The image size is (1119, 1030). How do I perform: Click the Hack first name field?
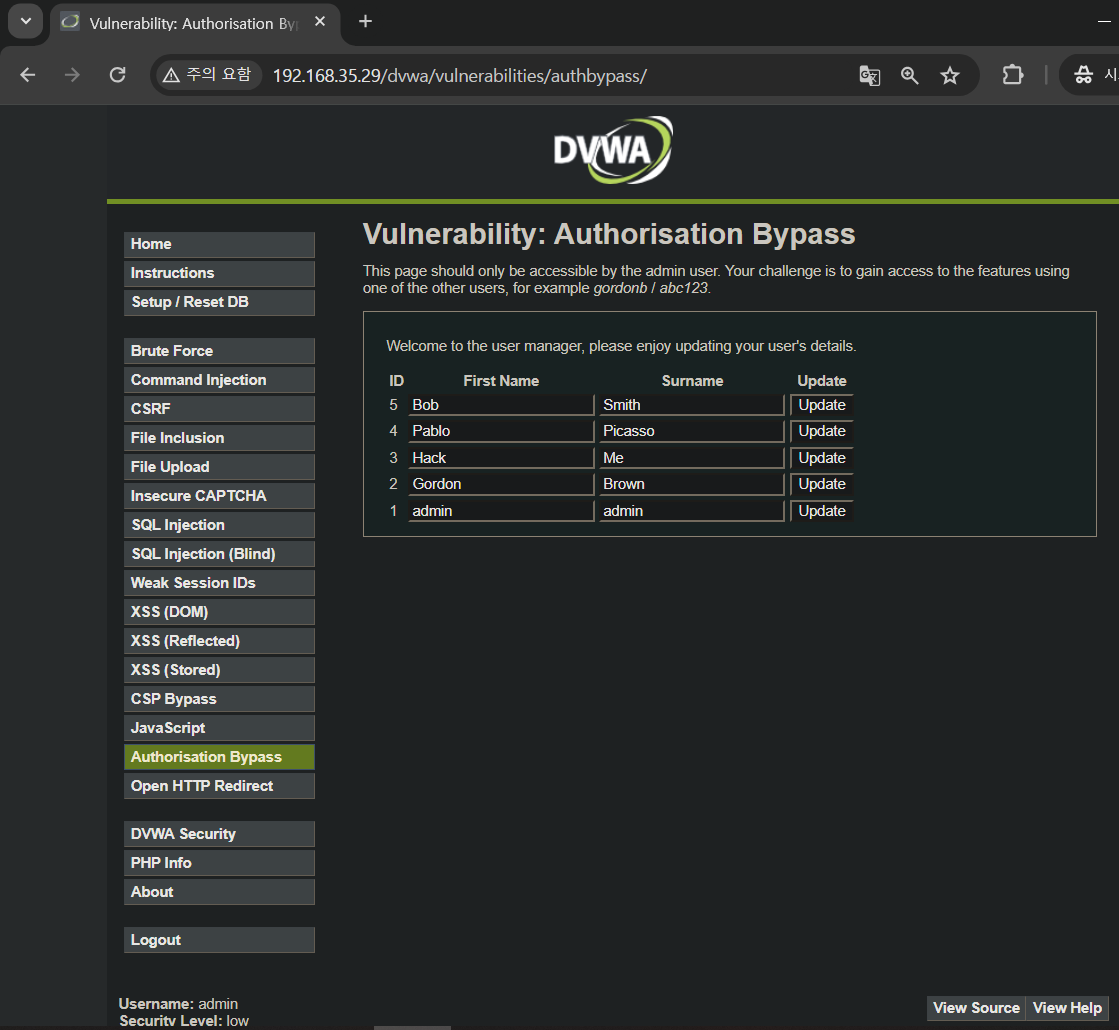[501, 458]
